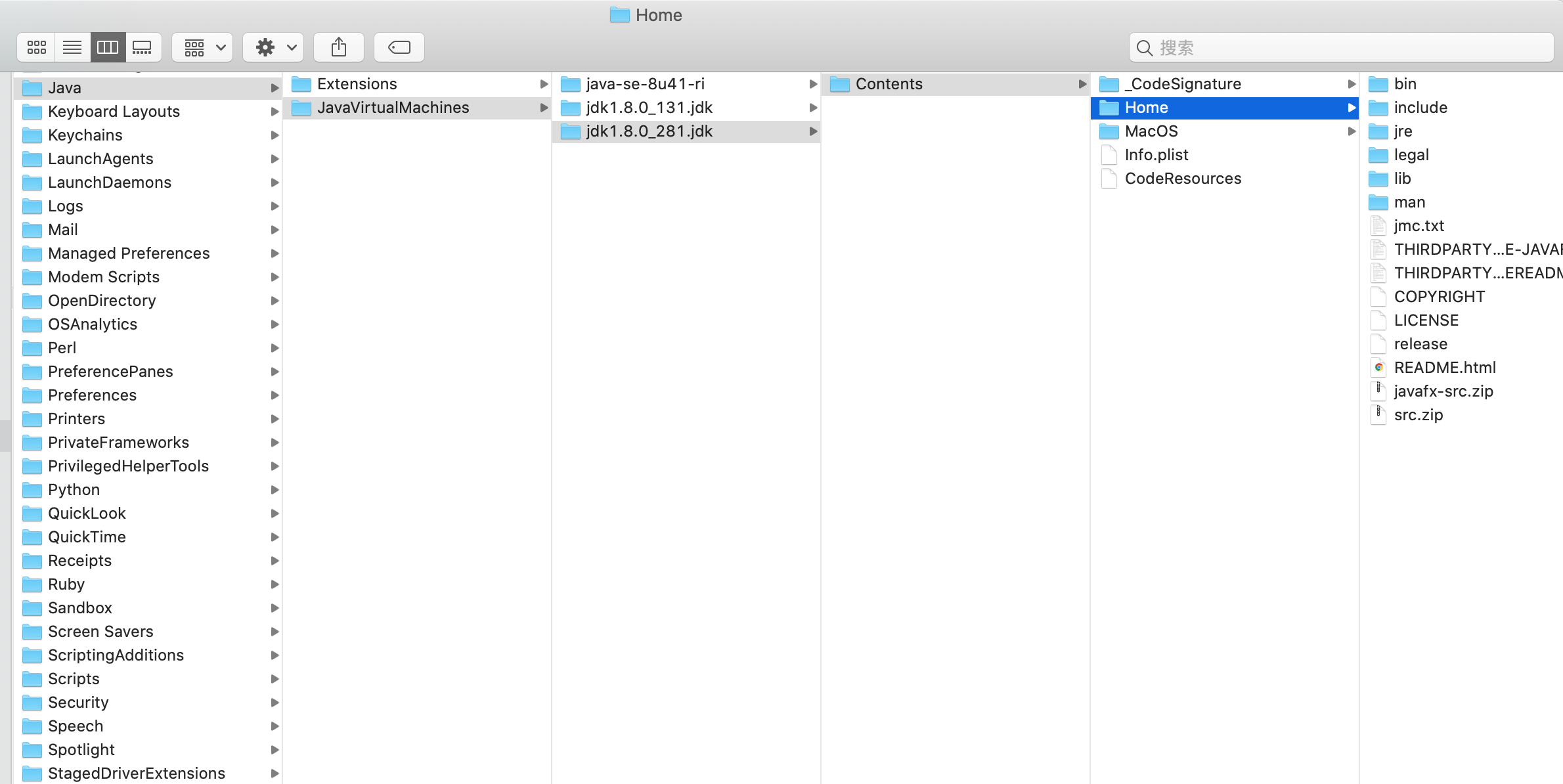Open the gear action menu

pos(273,47)
